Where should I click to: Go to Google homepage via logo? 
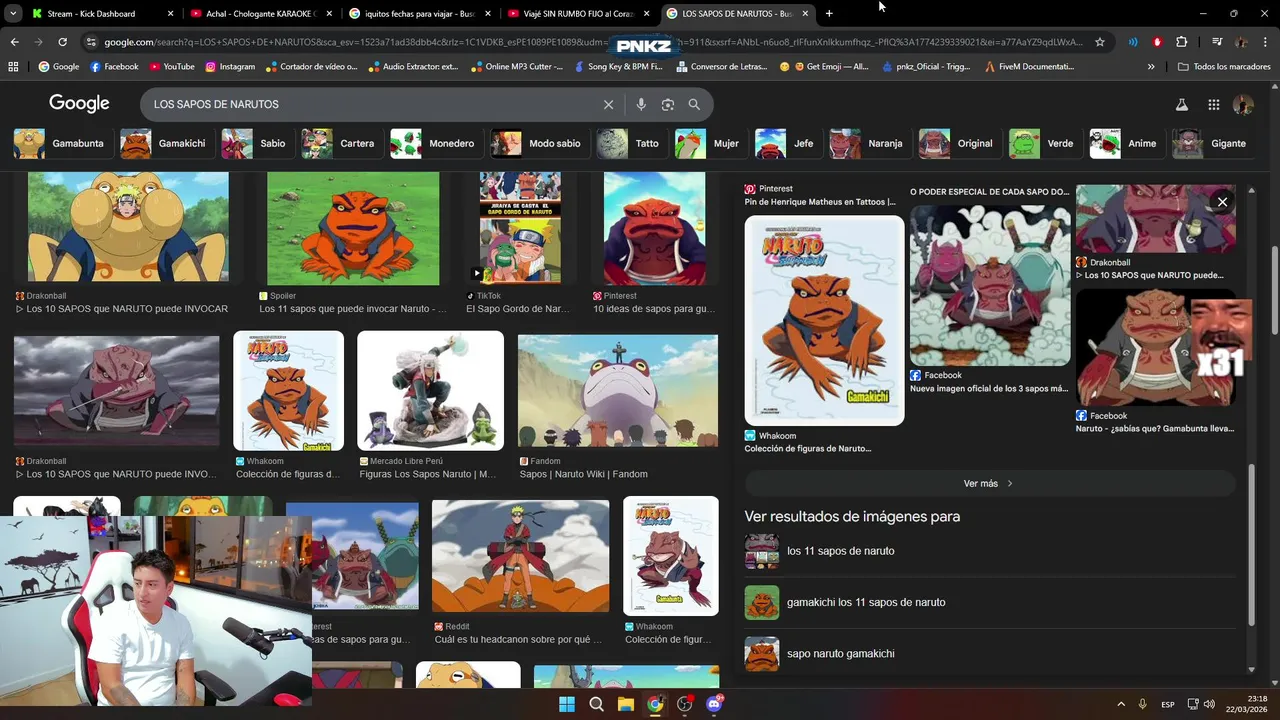(x=79, y=104)
